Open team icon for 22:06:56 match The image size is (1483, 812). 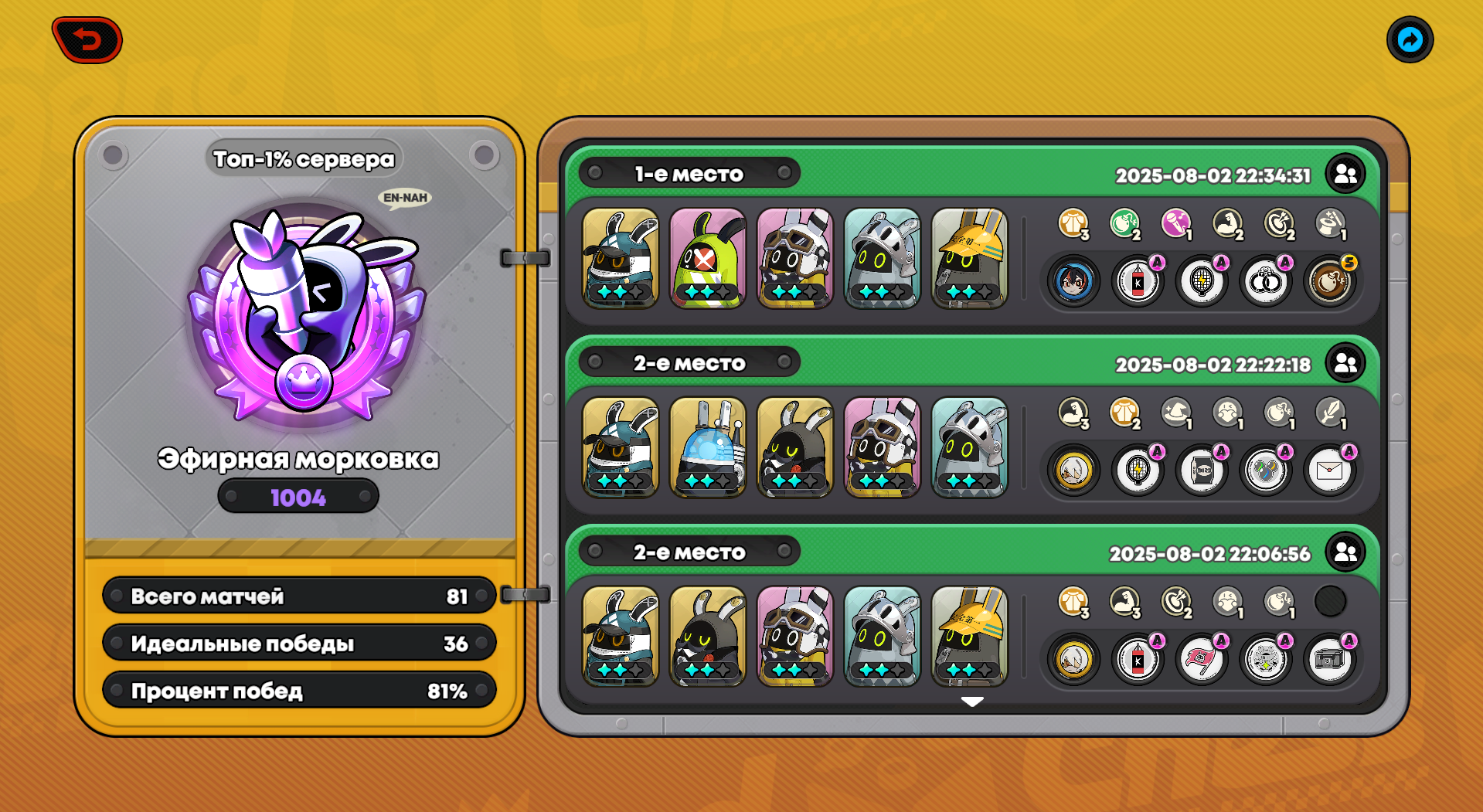(x=1345, y=552)
